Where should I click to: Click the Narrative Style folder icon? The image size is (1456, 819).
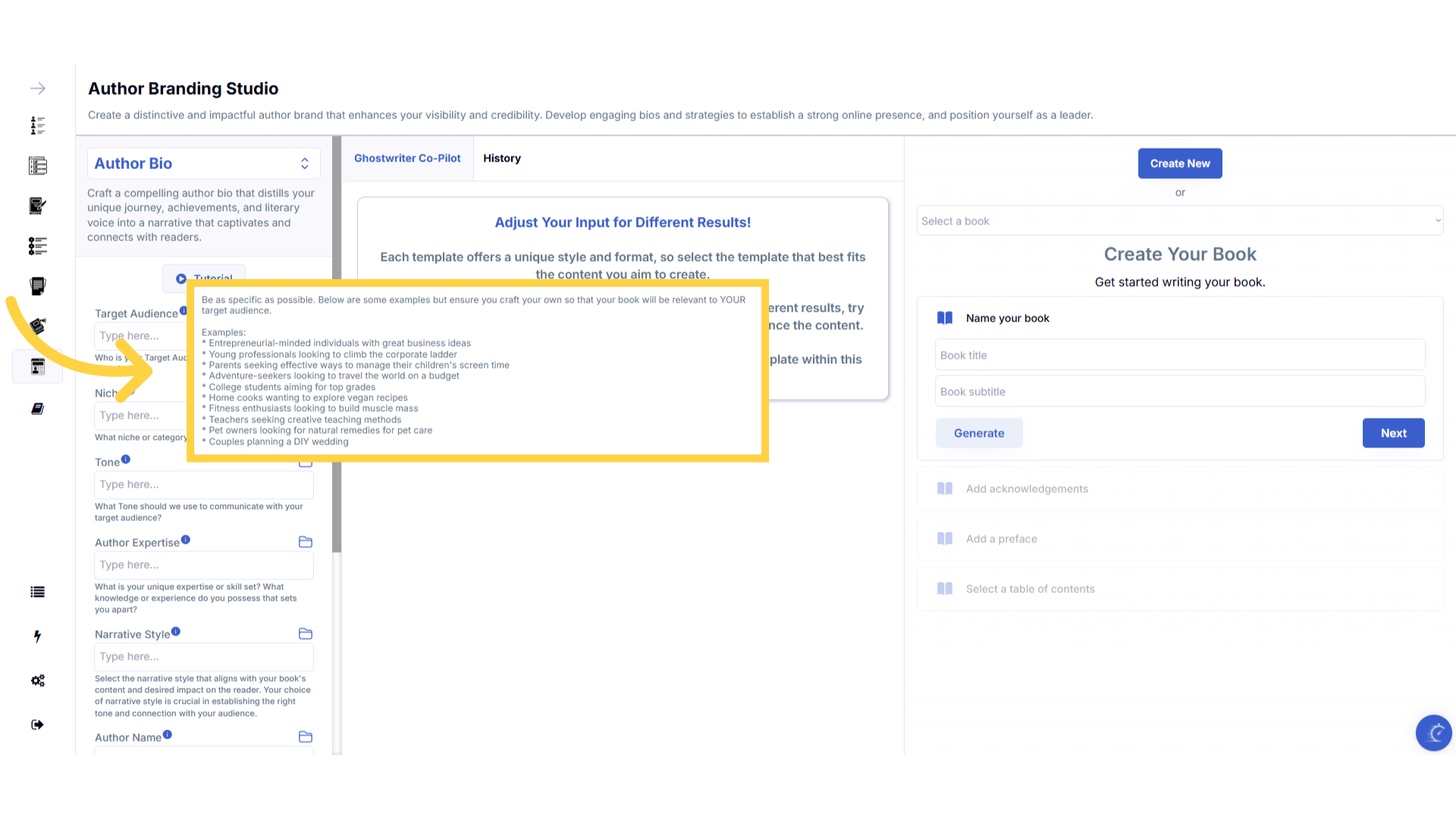tap(306, 633)
